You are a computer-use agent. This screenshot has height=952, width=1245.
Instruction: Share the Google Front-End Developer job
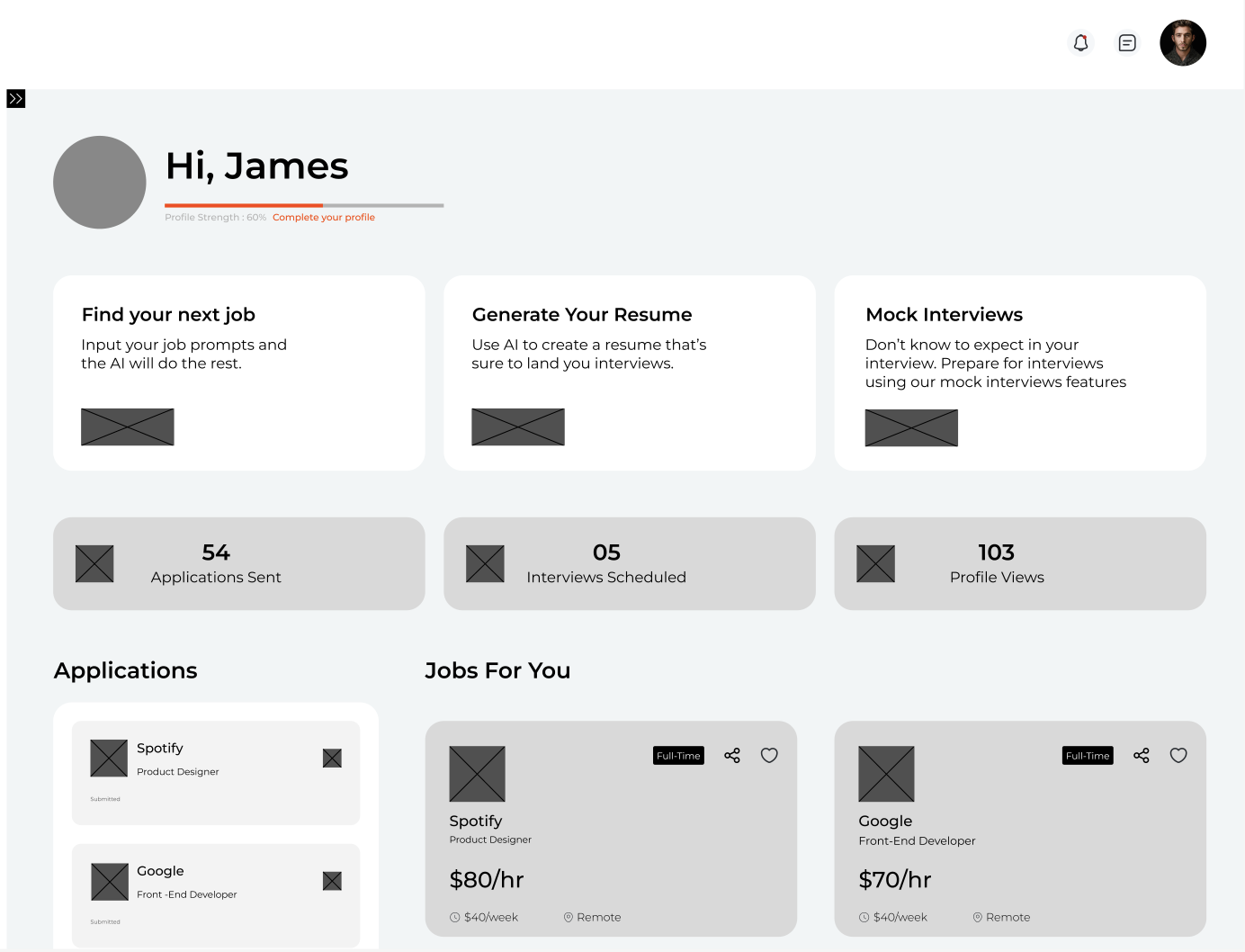[x=1142, y=756]
